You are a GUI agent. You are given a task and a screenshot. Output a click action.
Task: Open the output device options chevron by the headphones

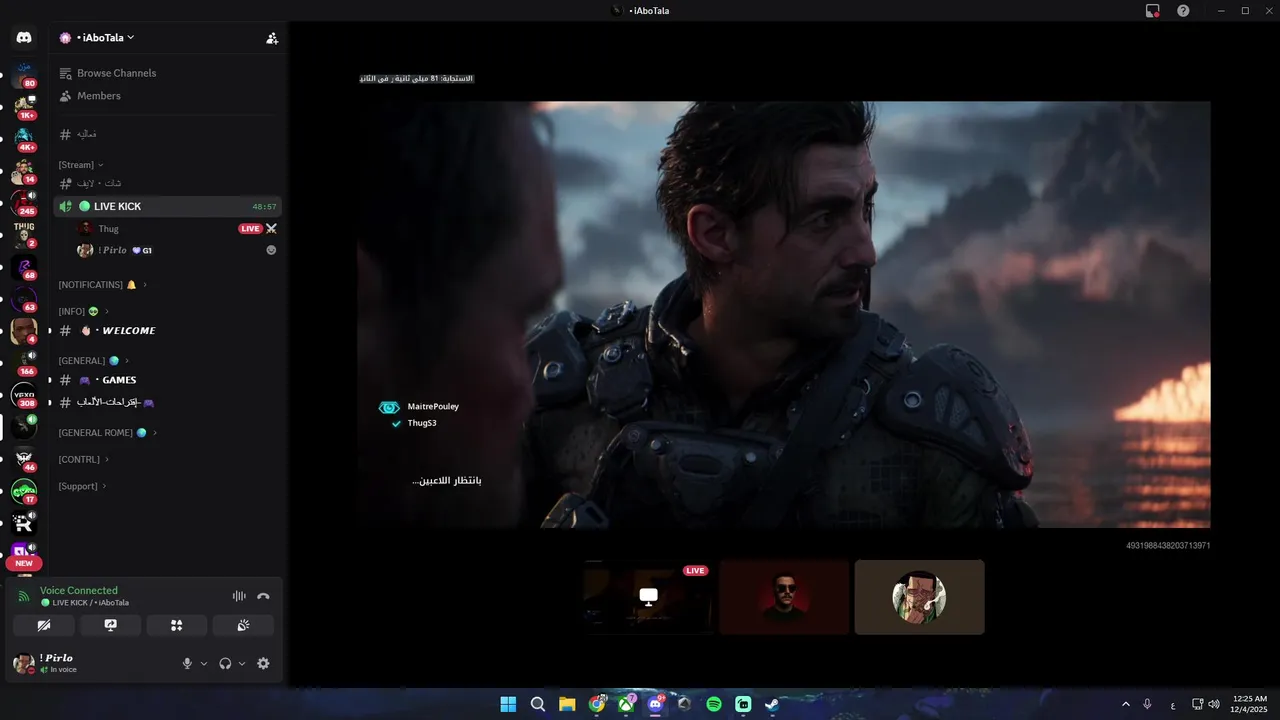coord(242,663)
